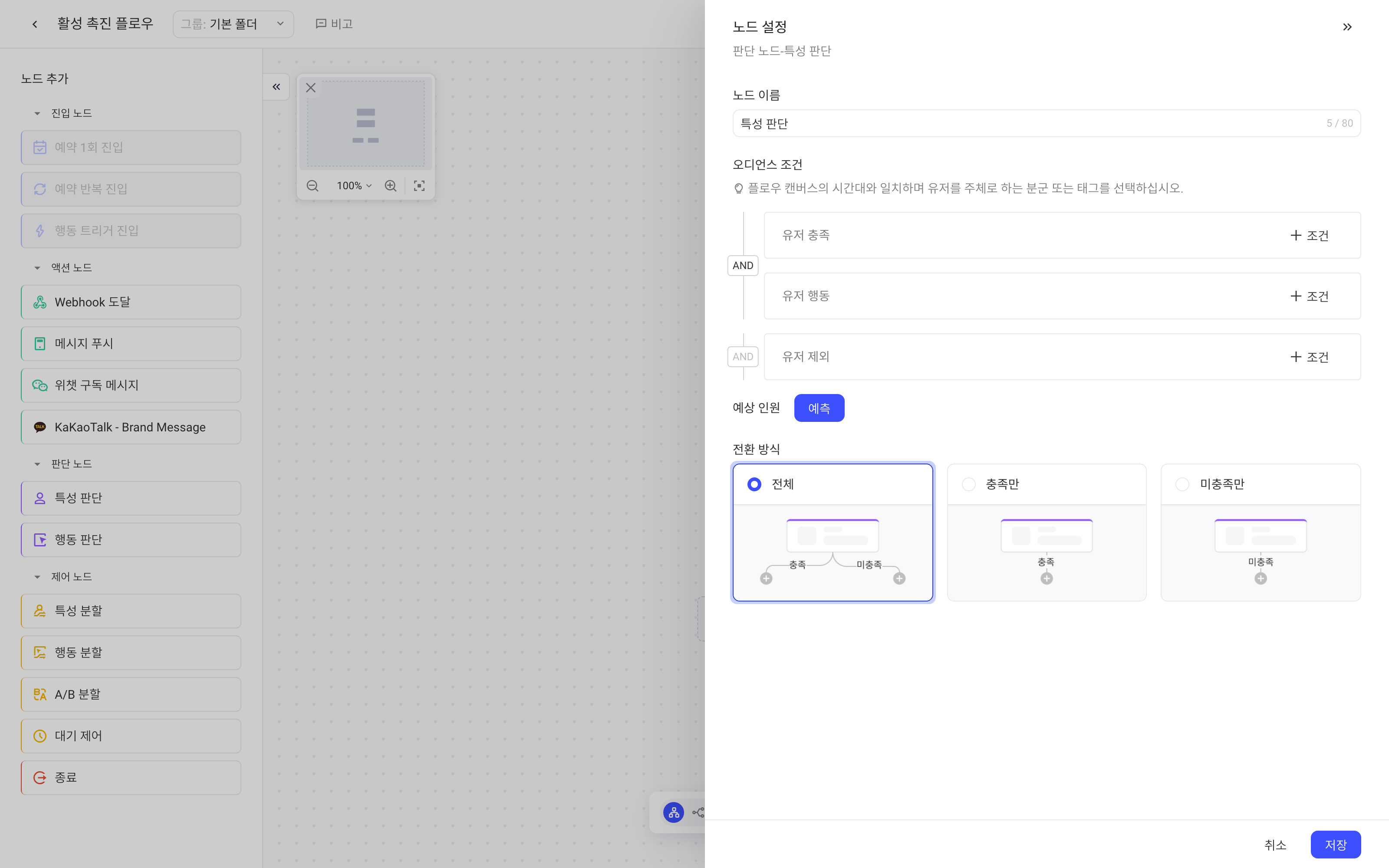Add a condition to 유저 행동

click(1309, 296)
